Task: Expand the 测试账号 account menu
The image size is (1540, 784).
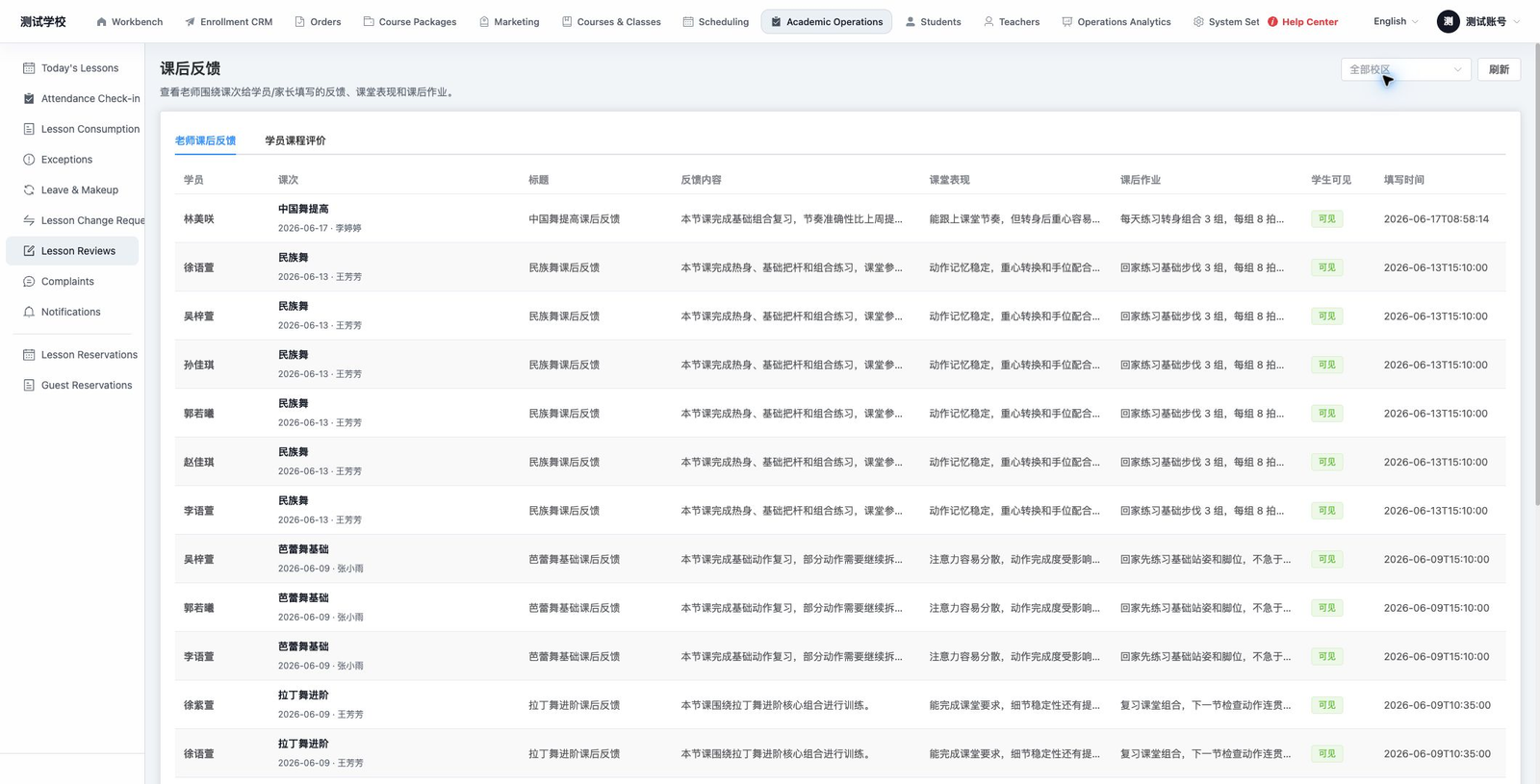Action: click(1478, 21)
